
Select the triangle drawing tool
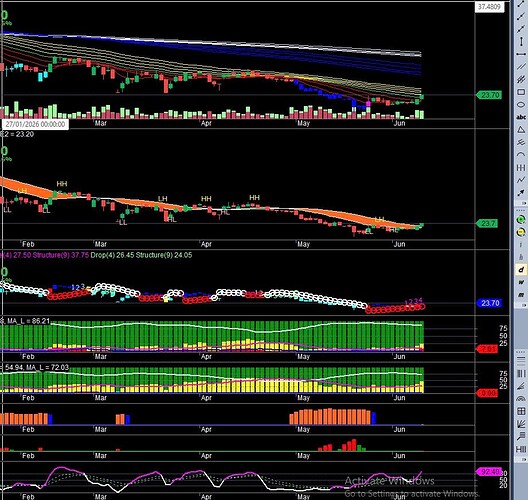(521, 130)
